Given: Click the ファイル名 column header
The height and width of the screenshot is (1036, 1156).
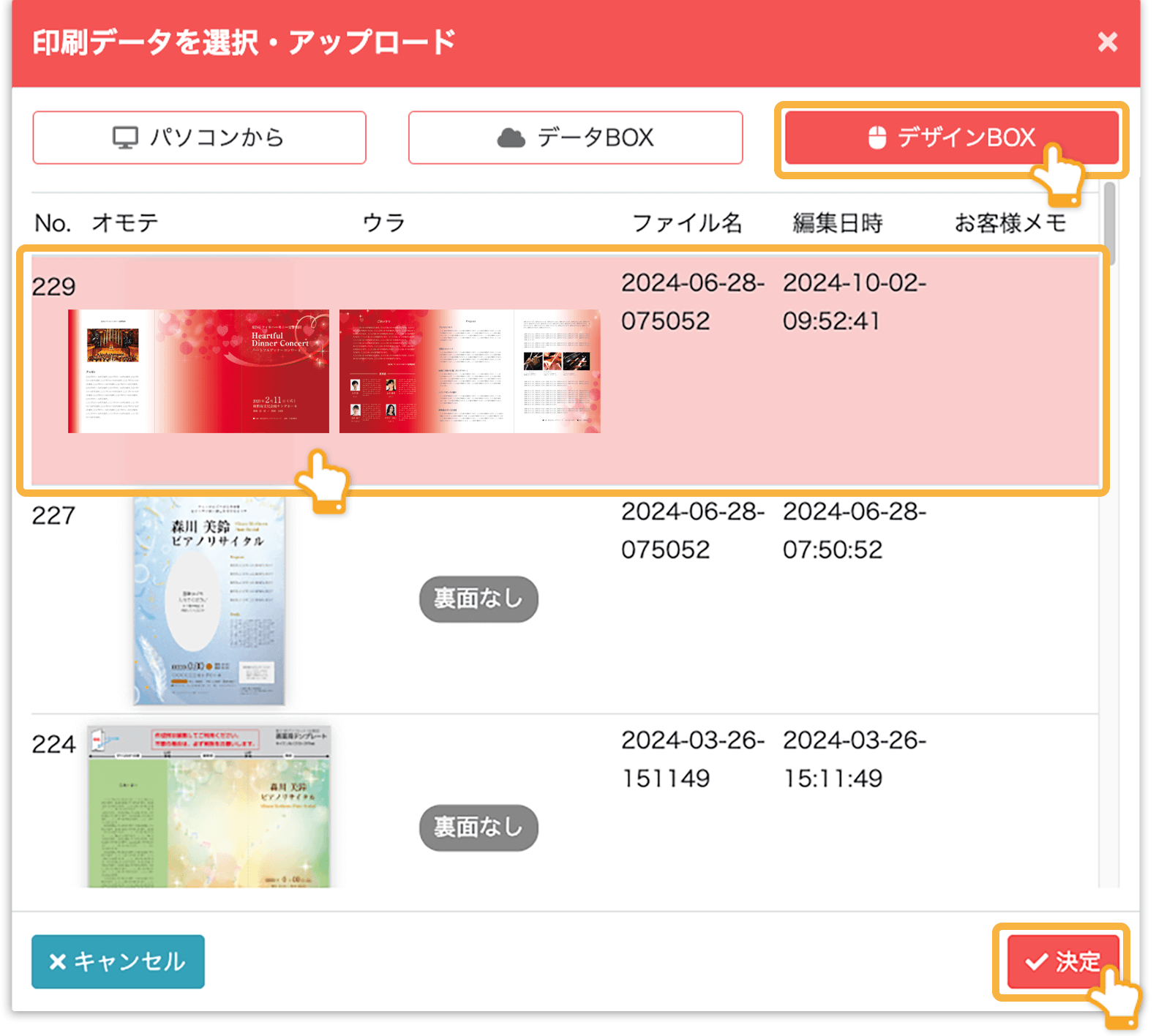Looking at the screenshot, I should point(686,222).
